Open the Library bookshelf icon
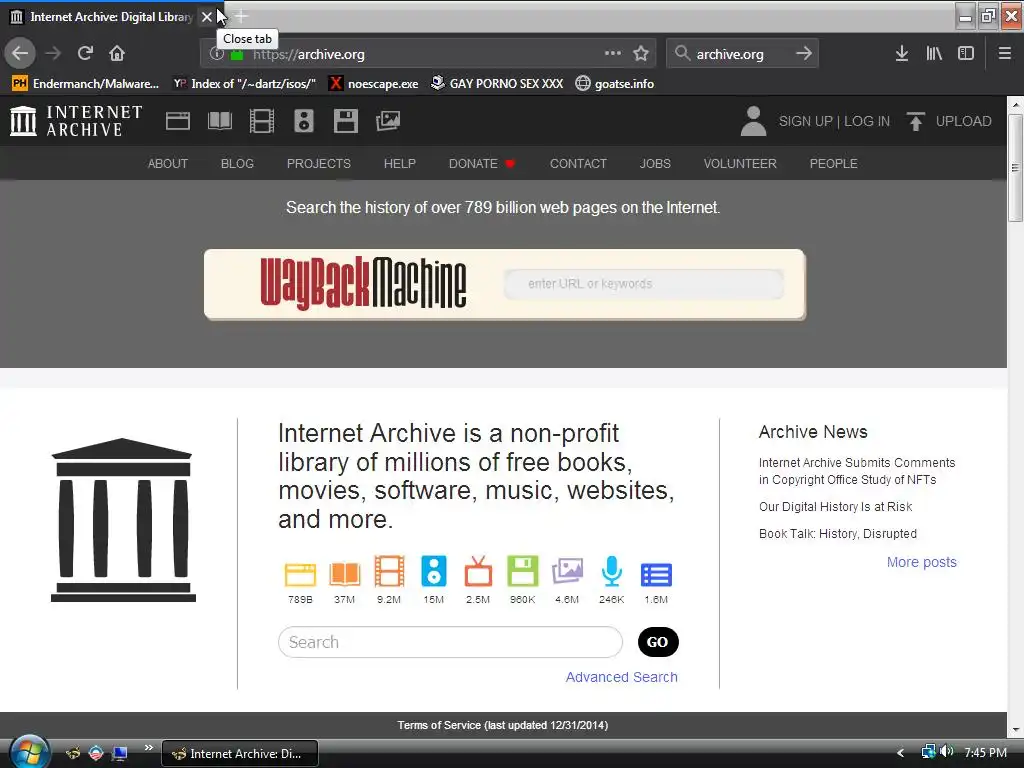The width and height of the screenshot is (1024, 768). [934, 53]
